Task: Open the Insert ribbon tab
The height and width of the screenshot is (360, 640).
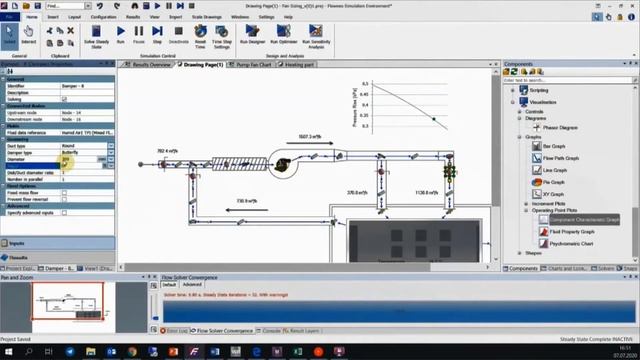Action: click(53, 17)
